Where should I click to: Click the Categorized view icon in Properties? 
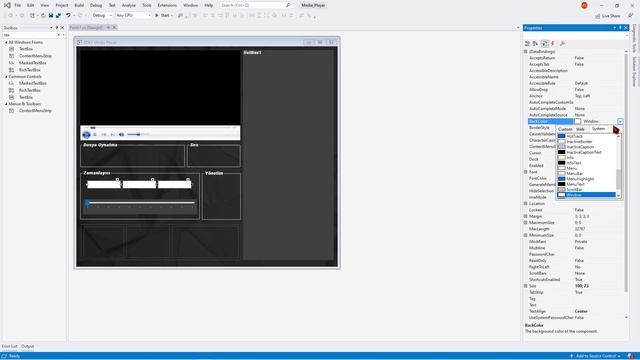[527, 44]
